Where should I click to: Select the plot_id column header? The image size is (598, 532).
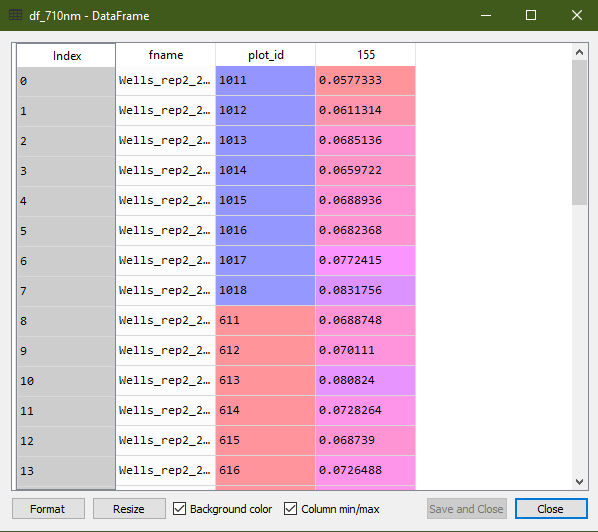(265, 55)
